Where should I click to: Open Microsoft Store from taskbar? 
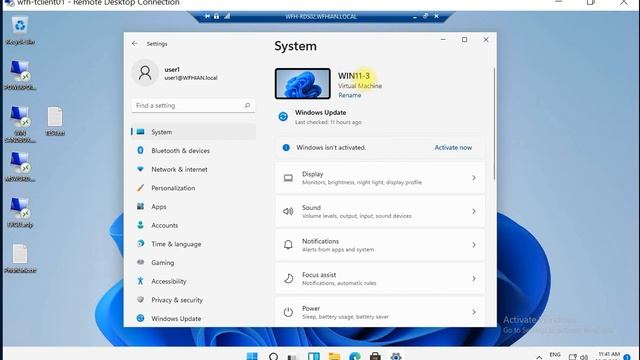tap(375, 356)
